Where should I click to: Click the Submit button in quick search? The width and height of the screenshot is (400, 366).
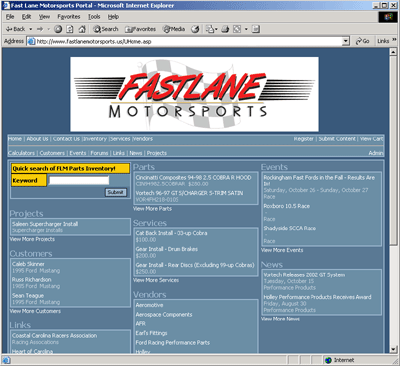pos(116,192)
